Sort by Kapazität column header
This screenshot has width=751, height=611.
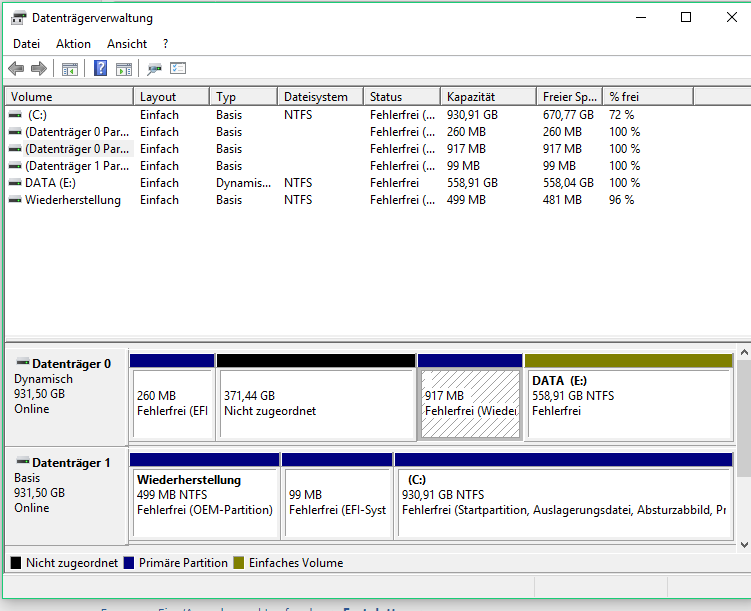pyautogui.click(x=488, y=97)
